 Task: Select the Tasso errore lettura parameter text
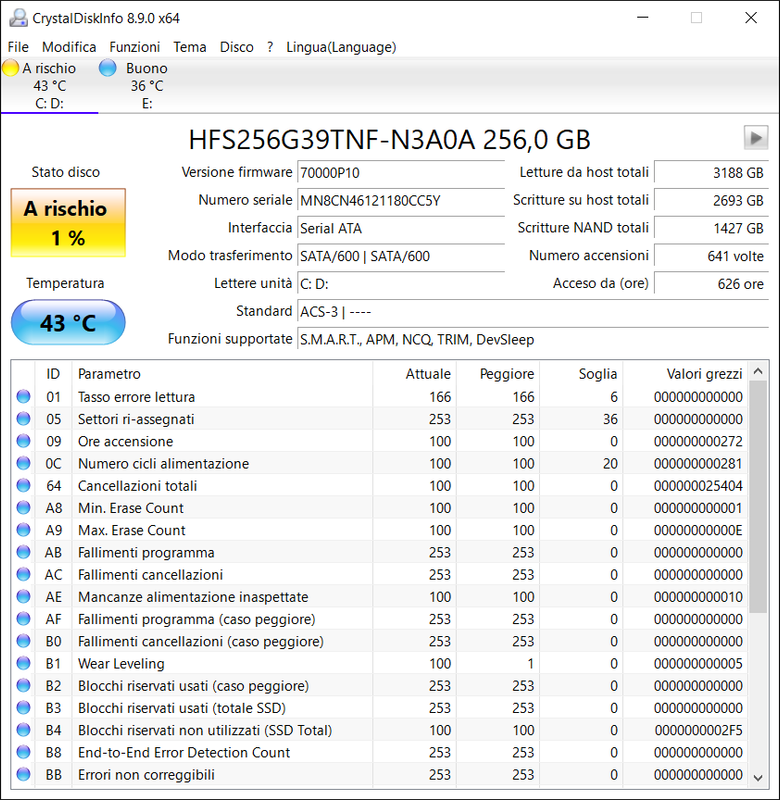(136, 396)
